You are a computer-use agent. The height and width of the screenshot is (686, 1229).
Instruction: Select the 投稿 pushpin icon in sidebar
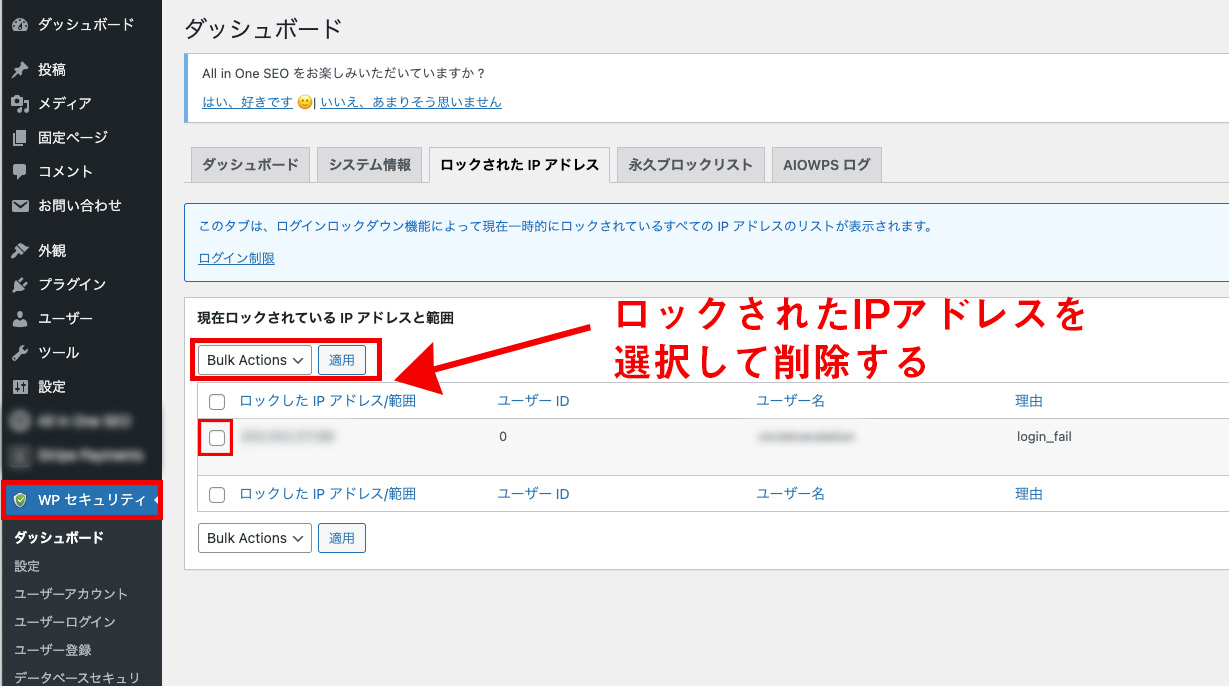coord(22,70)
